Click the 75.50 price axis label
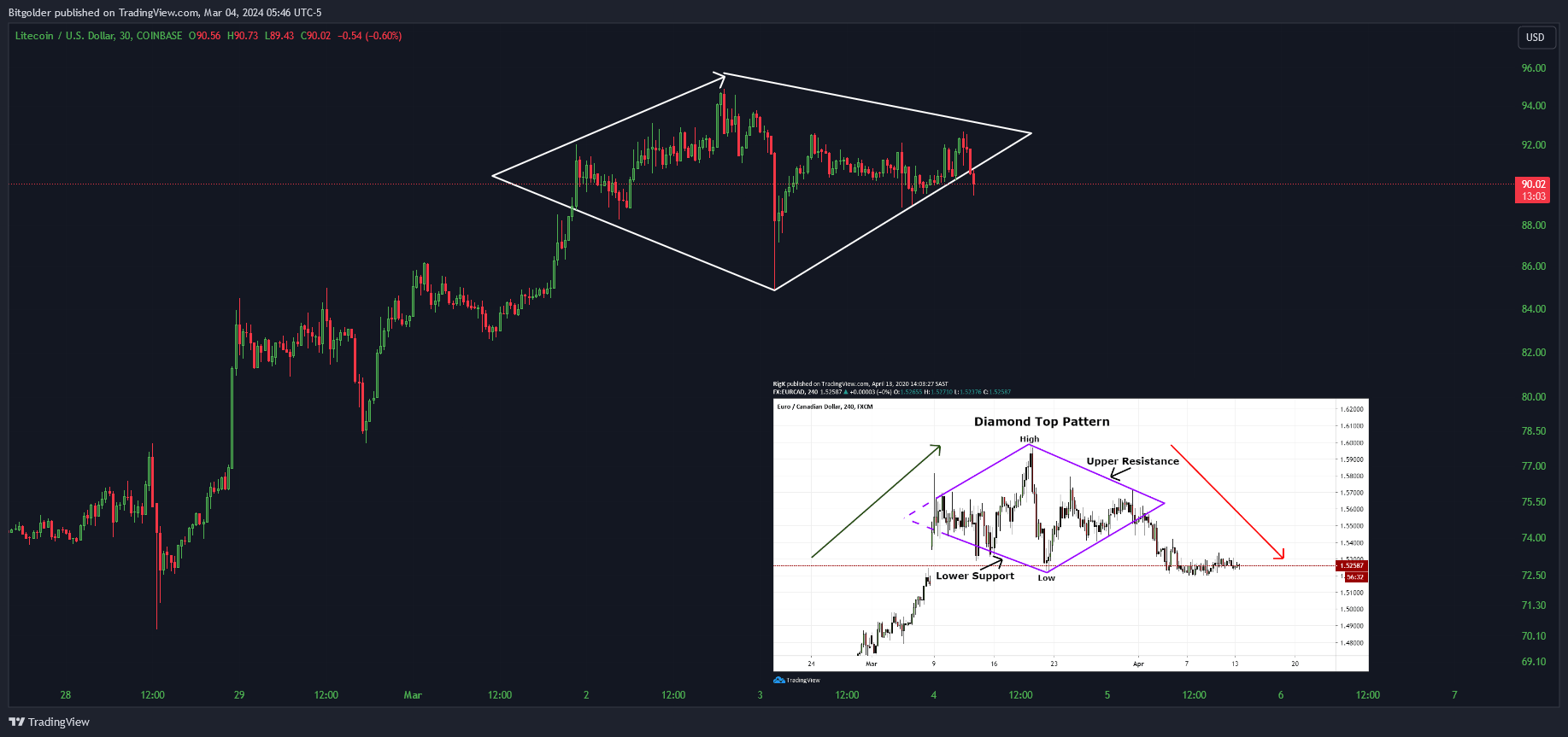 click(1534, 502)
